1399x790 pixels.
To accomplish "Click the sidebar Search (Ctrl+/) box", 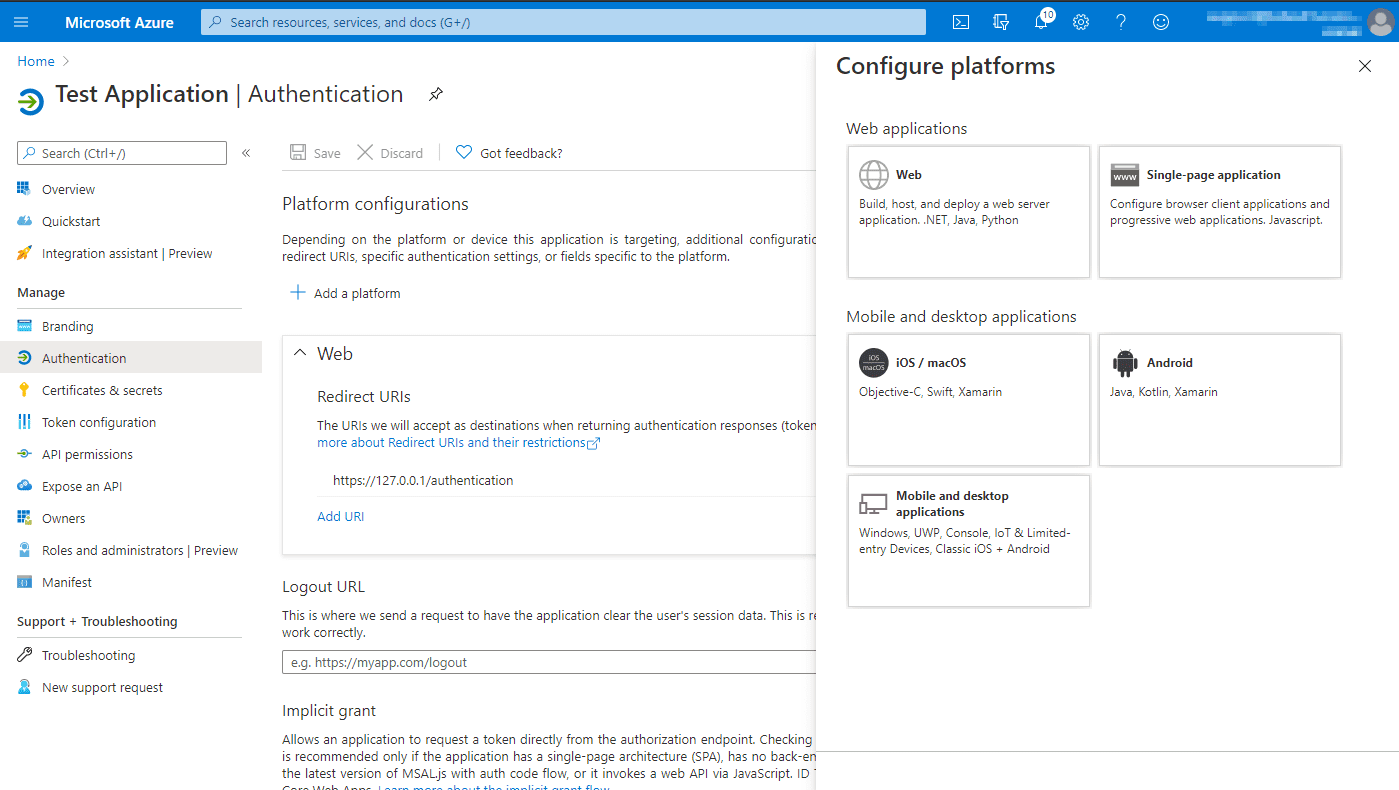I will coord(122,153).
